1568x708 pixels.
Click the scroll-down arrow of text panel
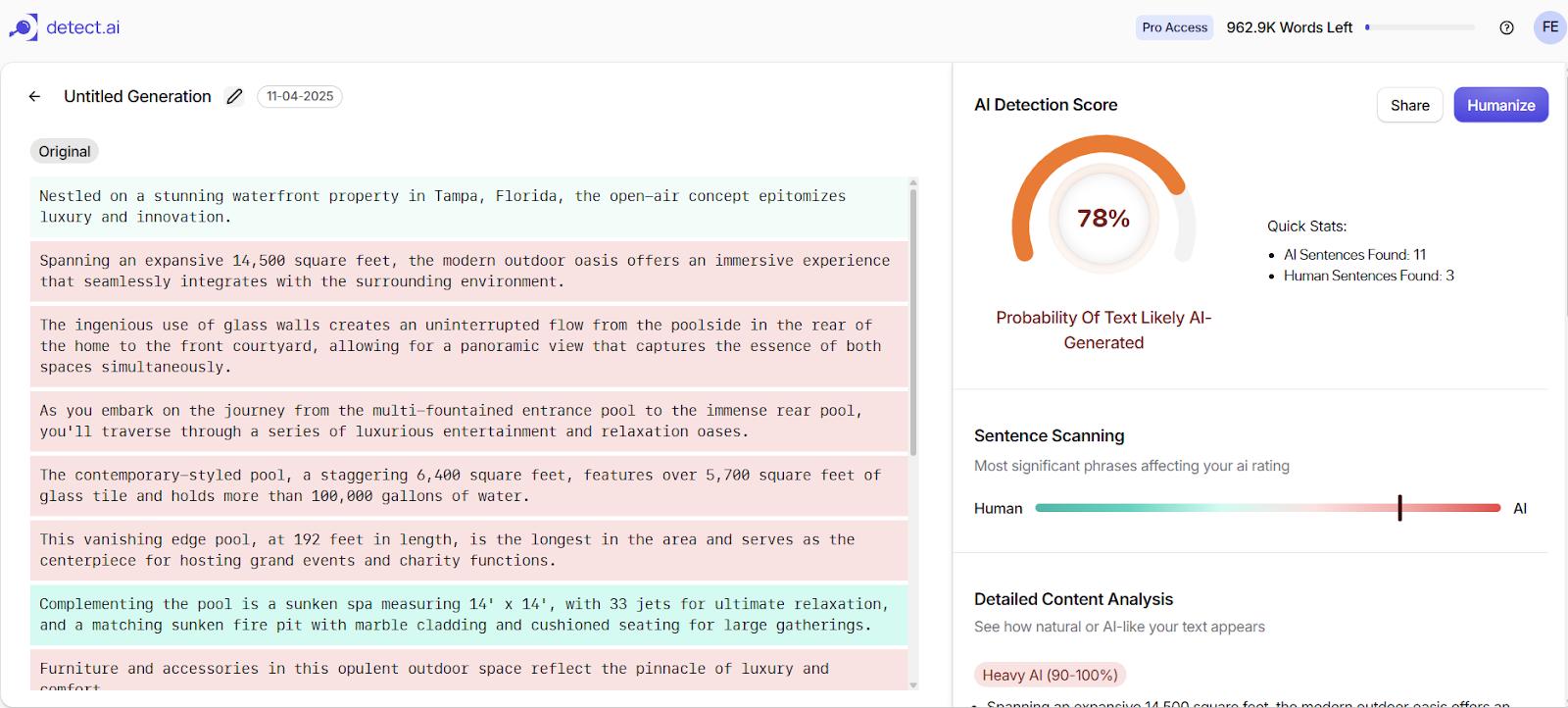(x=913, y=684)
